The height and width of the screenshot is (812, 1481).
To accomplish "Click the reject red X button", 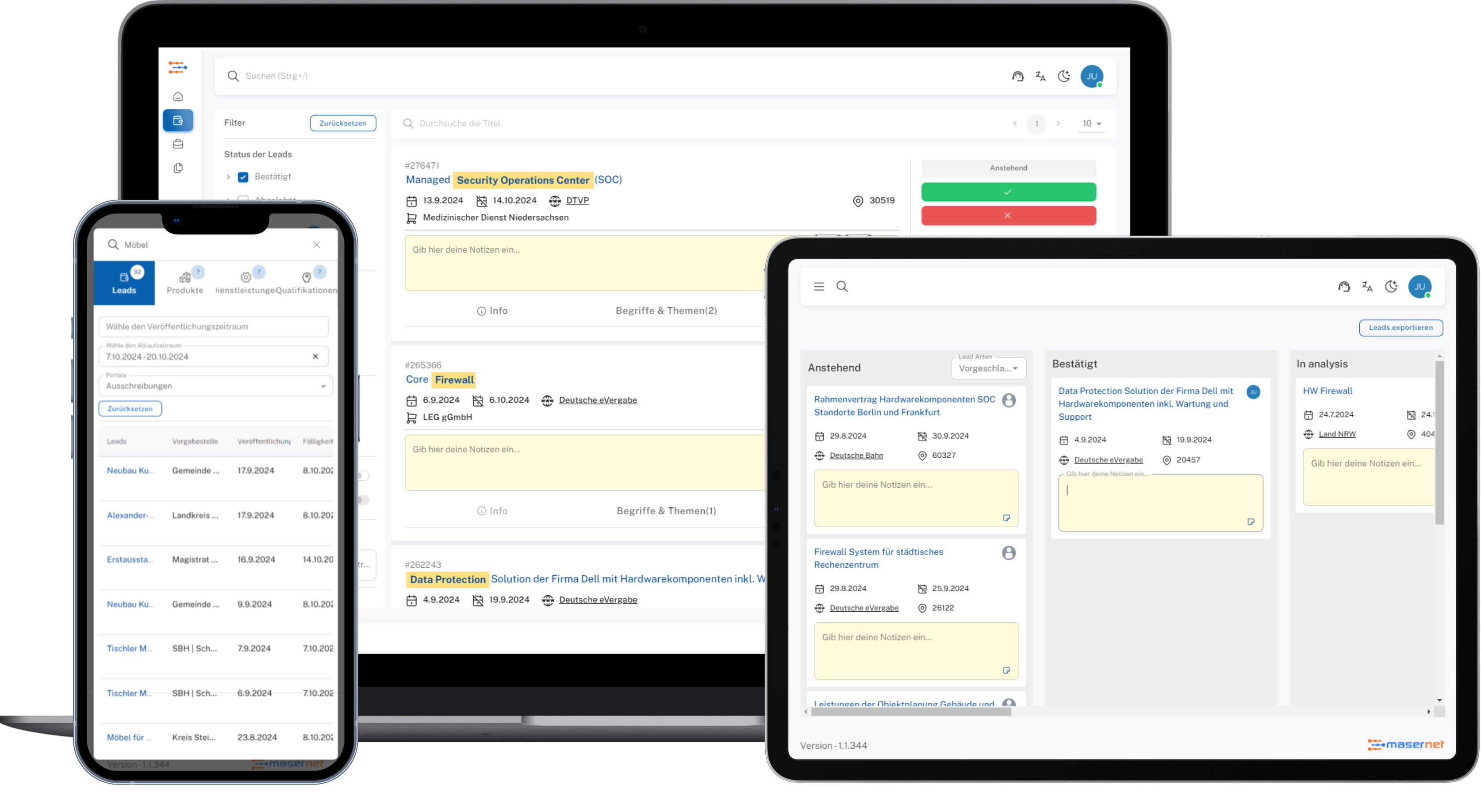I will (1008, 215).
